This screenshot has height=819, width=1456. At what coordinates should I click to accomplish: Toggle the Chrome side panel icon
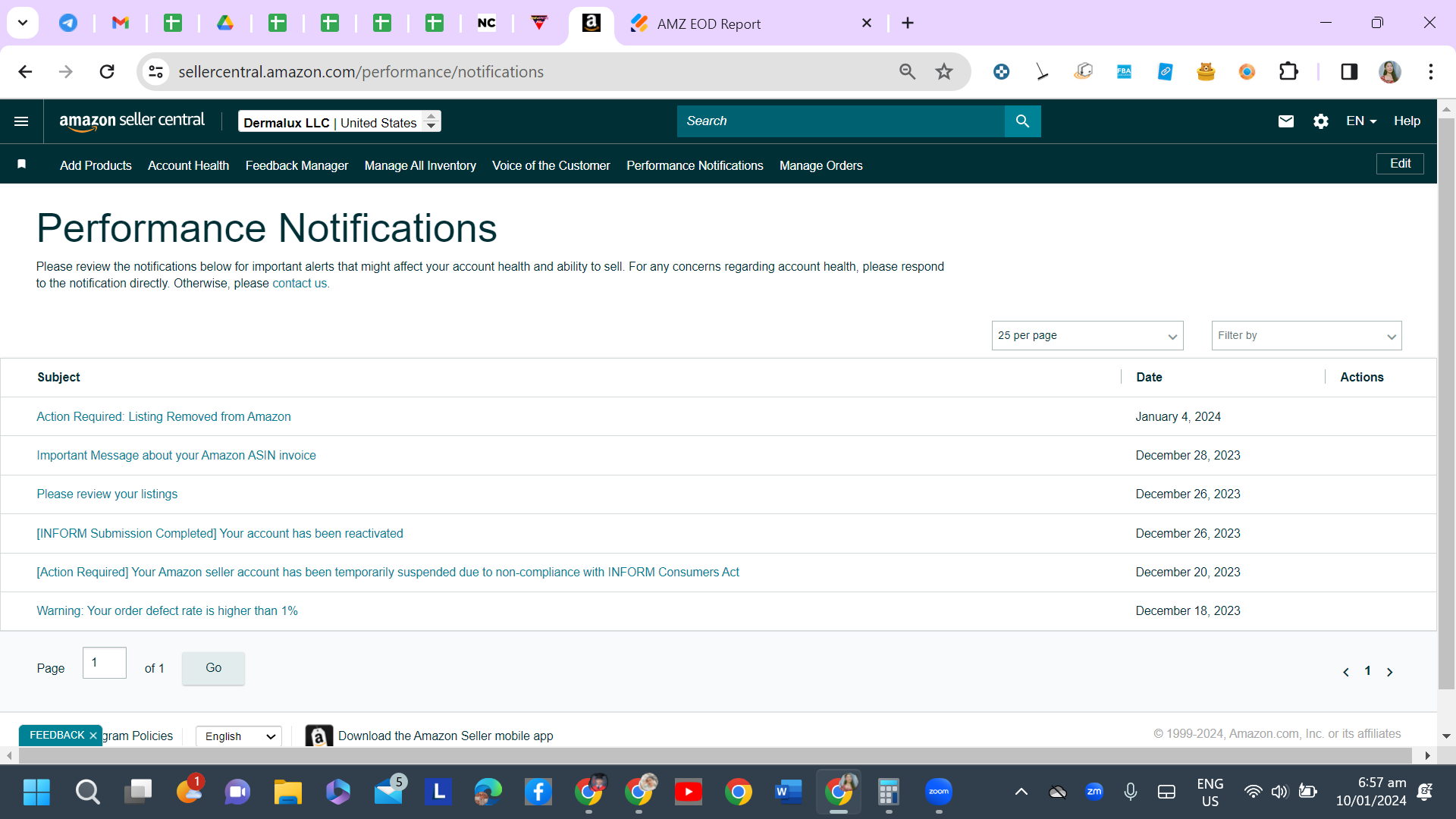tap(1349, 72)
